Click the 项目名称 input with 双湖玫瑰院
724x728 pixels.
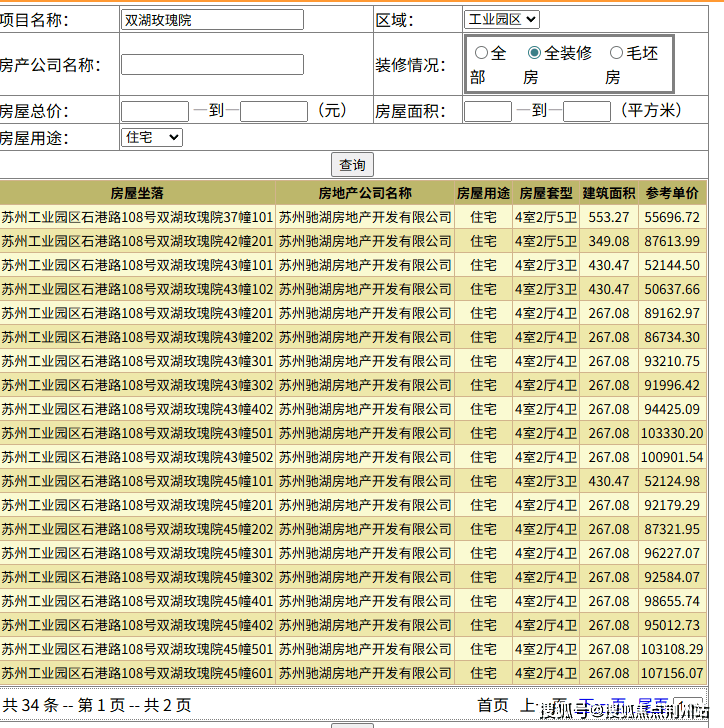tap(212, 20)
